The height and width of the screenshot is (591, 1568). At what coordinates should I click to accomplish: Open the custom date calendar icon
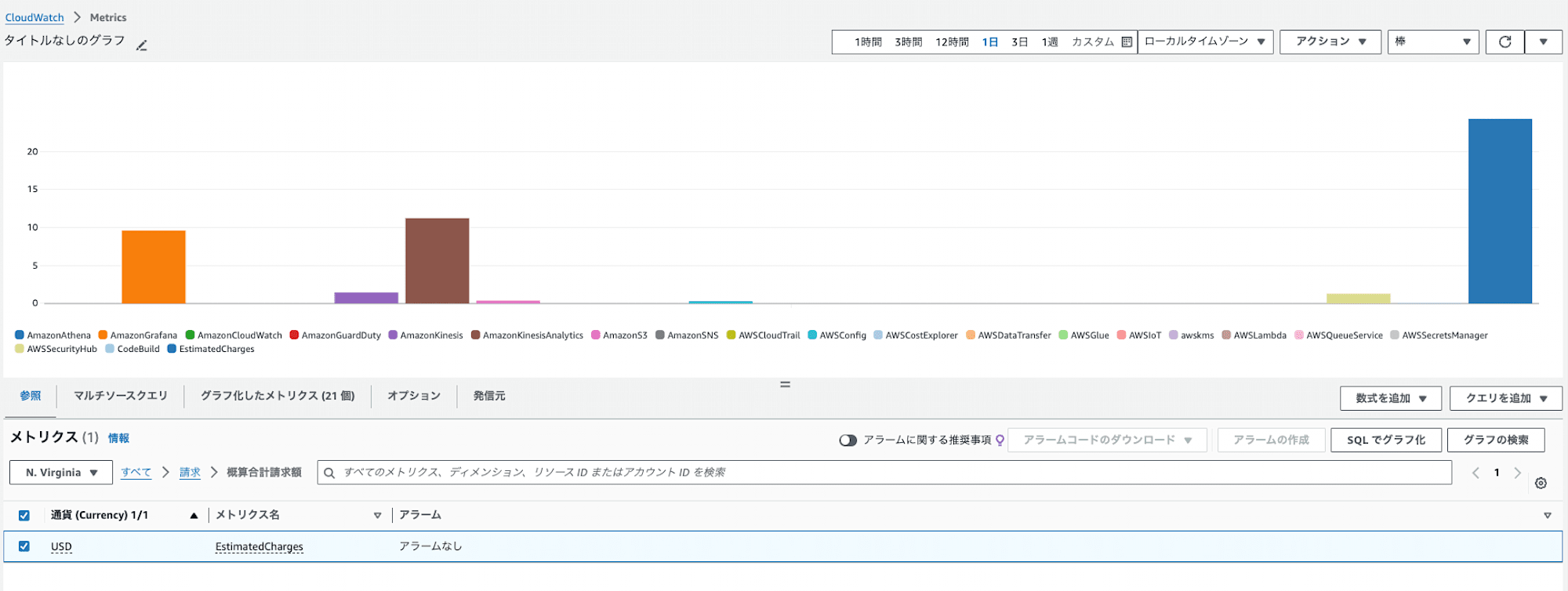coord(1127,42)
